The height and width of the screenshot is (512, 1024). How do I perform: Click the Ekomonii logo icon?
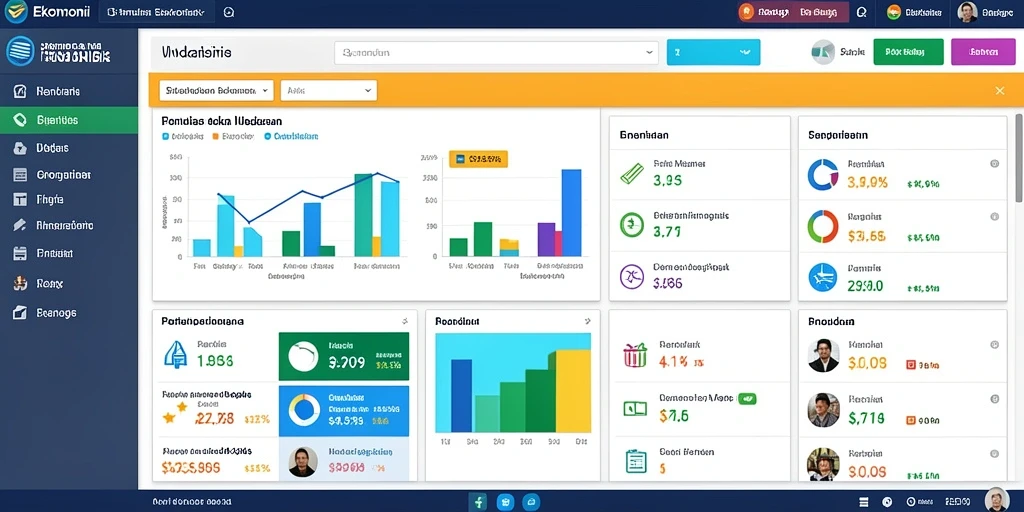[x=14, y=12]
